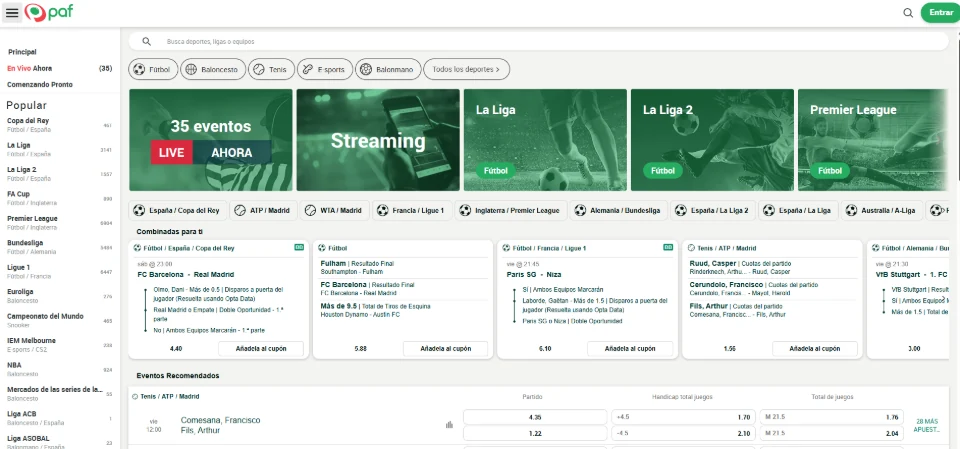Click tennis icon on ATP Madrid combo card
Screen dimensions: 960x449
pyautogui.click(x=691, y=248)
